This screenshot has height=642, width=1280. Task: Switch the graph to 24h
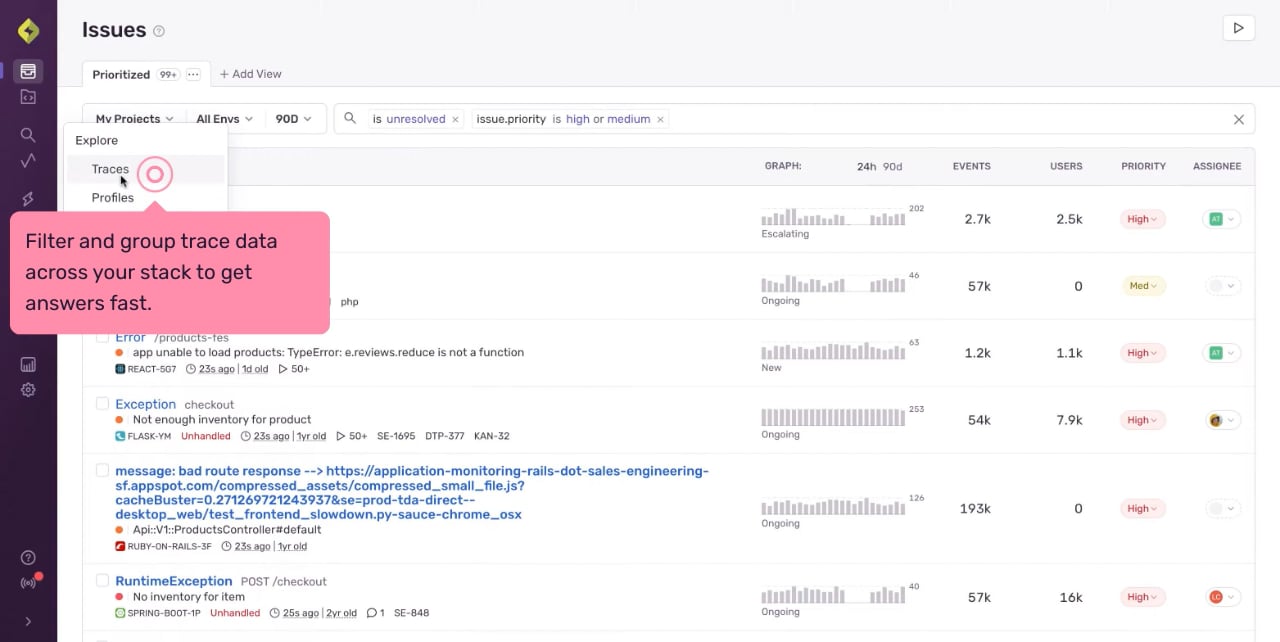(866, 167)
